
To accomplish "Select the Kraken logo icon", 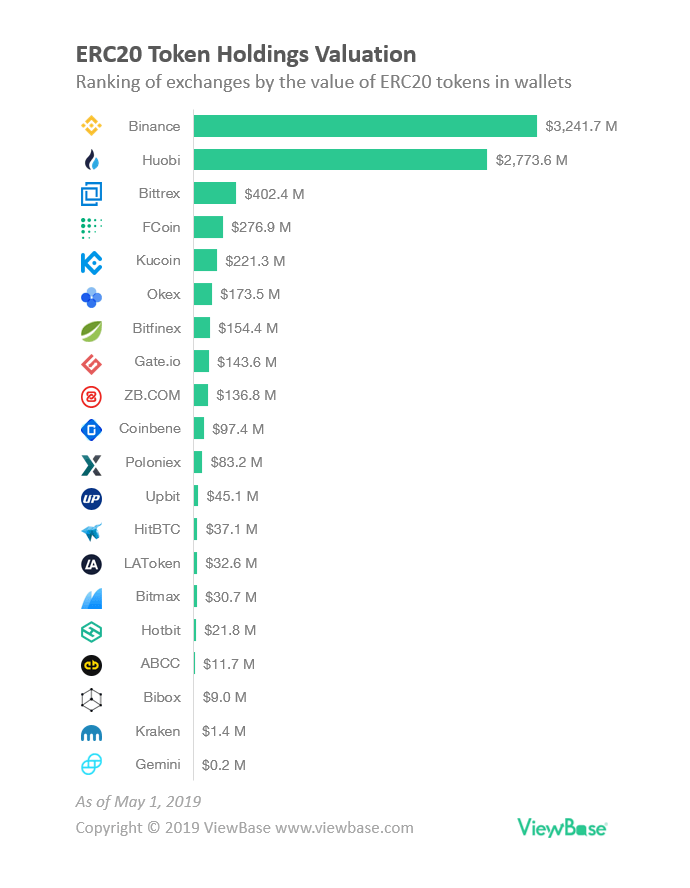I will coord(91,732).
